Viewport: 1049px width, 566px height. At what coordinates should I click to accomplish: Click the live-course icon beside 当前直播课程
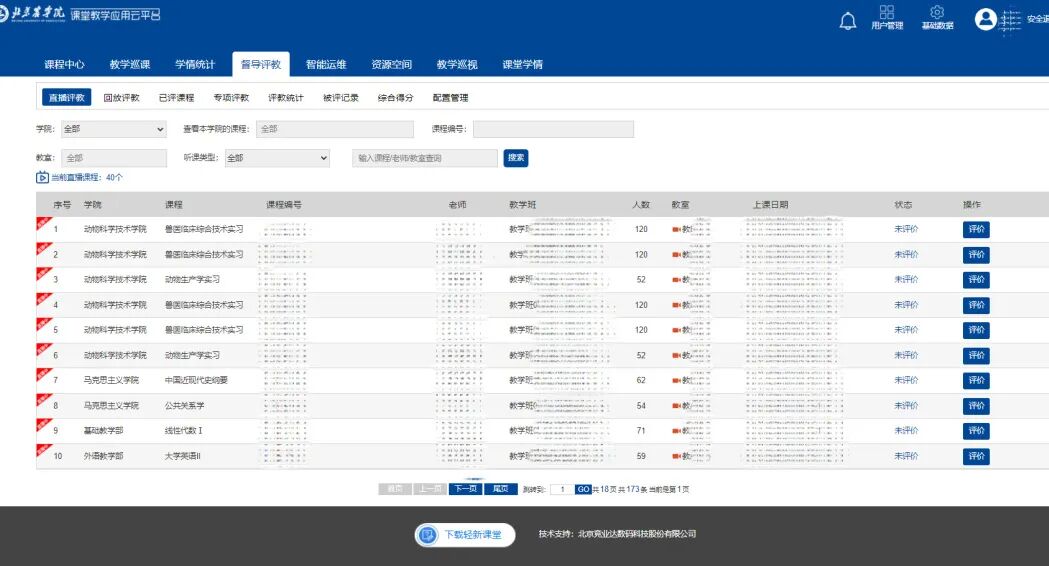pos(42,177)
